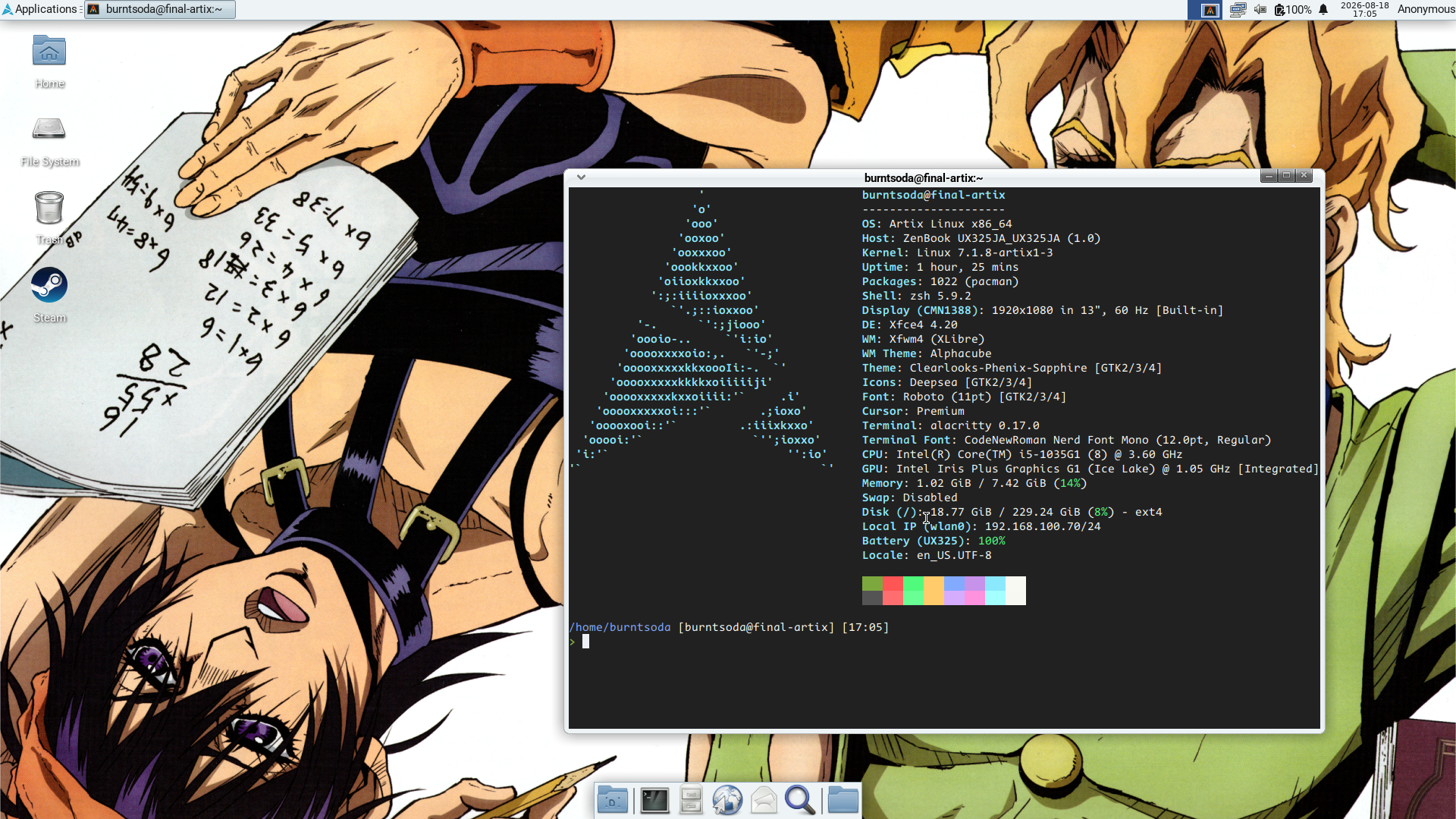Click the 'Swap: Disabled' line

click(x=909, y=497)
